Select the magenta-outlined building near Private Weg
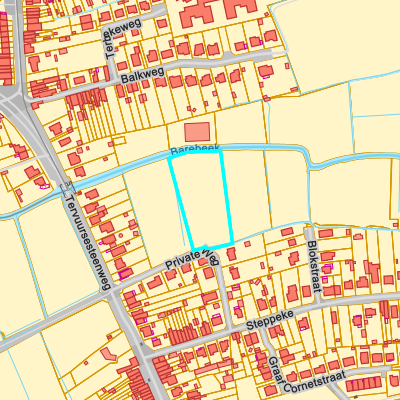Image resolution: width=400 pixels, height=400 pixels. tap(125, 274)
